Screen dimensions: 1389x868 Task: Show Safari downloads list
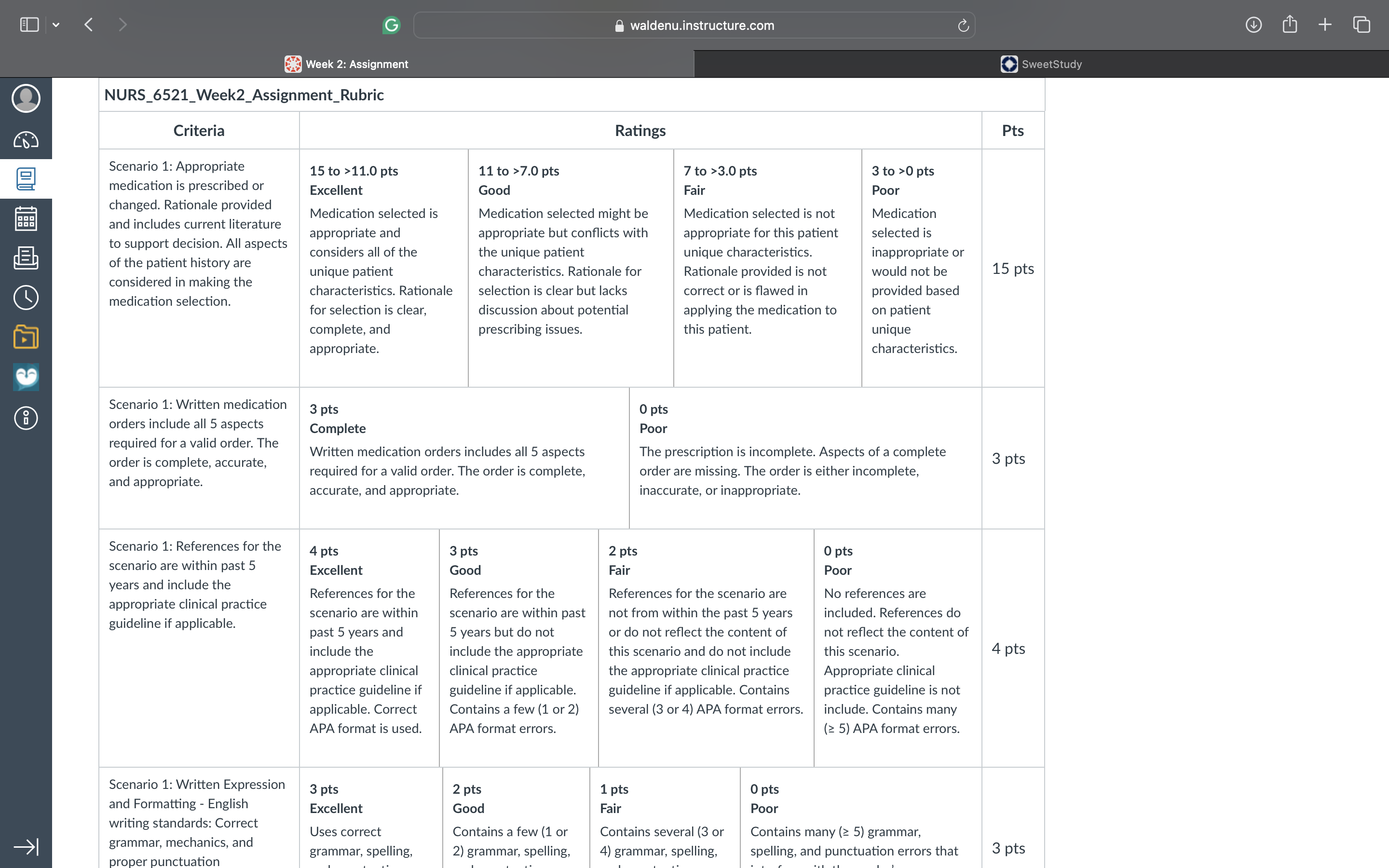click(1253, 25)
